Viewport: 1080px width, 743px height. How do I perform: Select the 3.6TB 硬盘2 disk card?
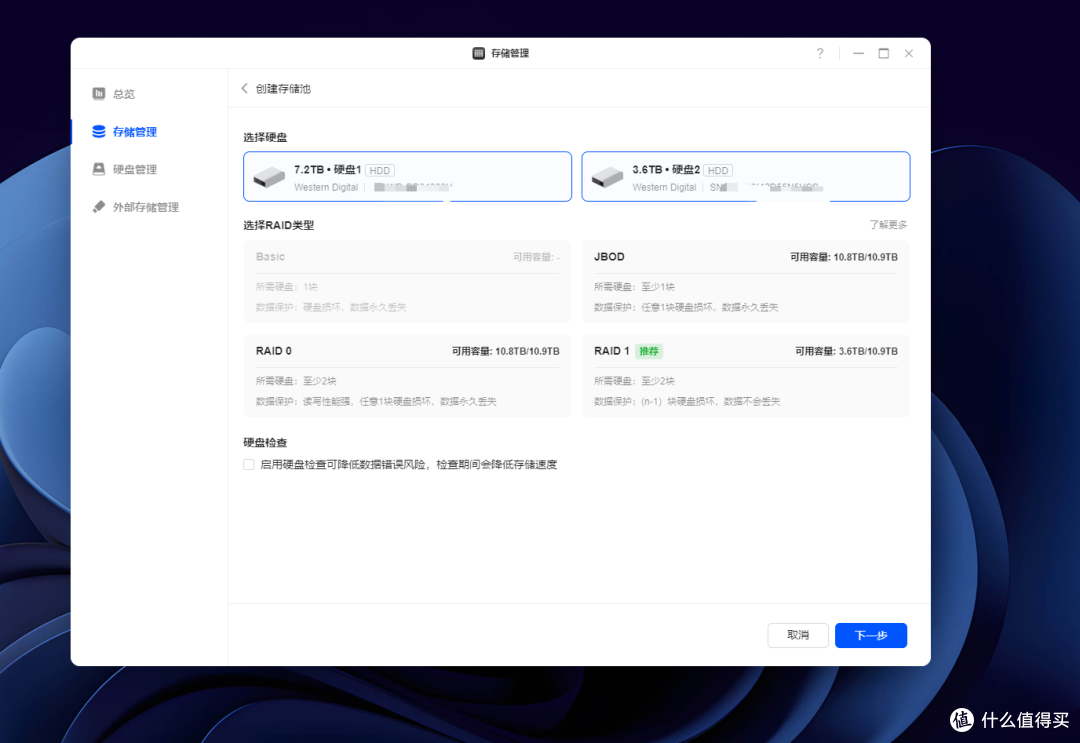tap(746, 177)
